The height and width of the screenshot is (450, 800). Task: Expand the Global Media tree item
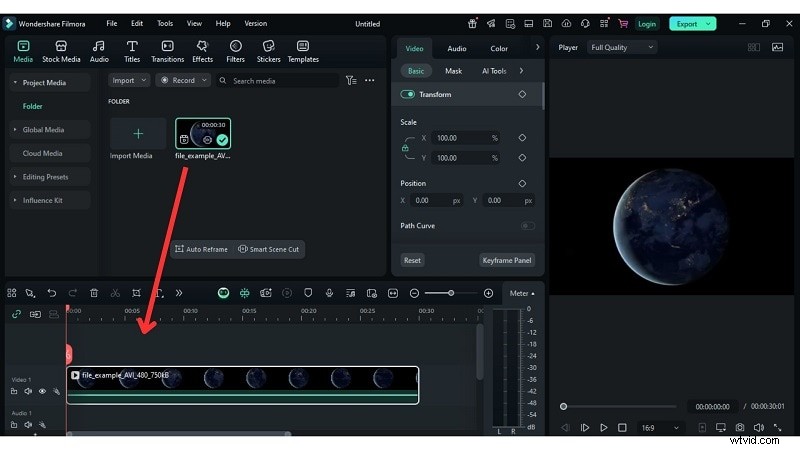[x=43, y=129]
